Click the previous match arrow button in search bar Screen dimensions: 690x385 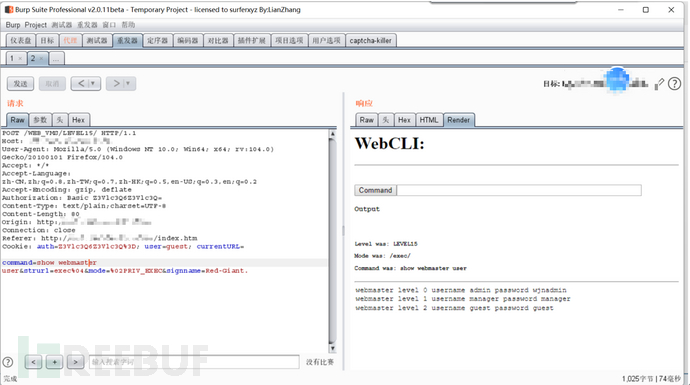pos(33,362)
